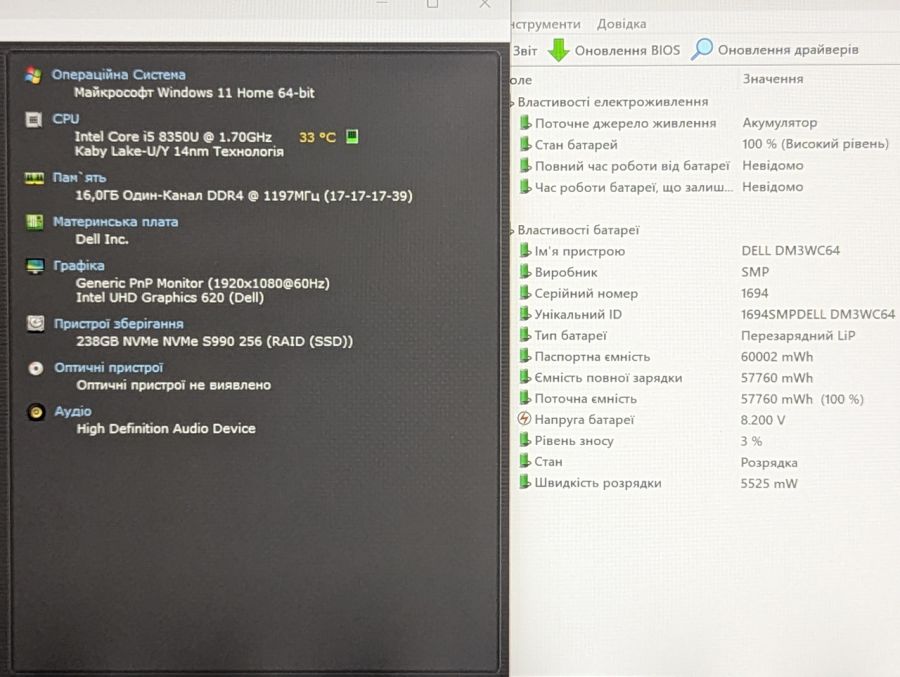Image resolution: width=900 pixels, height=677 pixels.
Task: Click the Windows flag icon beside Операційна Система
Action: click(x=33, y=76)
